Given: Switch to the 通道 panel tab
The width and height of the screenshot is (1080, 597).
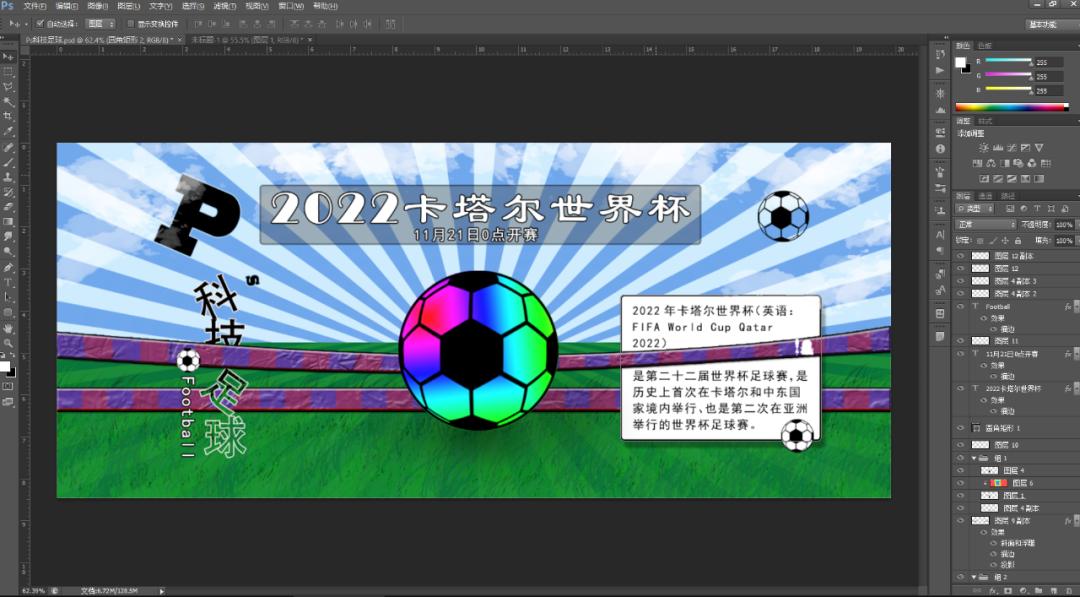Looking at the screenshot, I should [985, 196].
